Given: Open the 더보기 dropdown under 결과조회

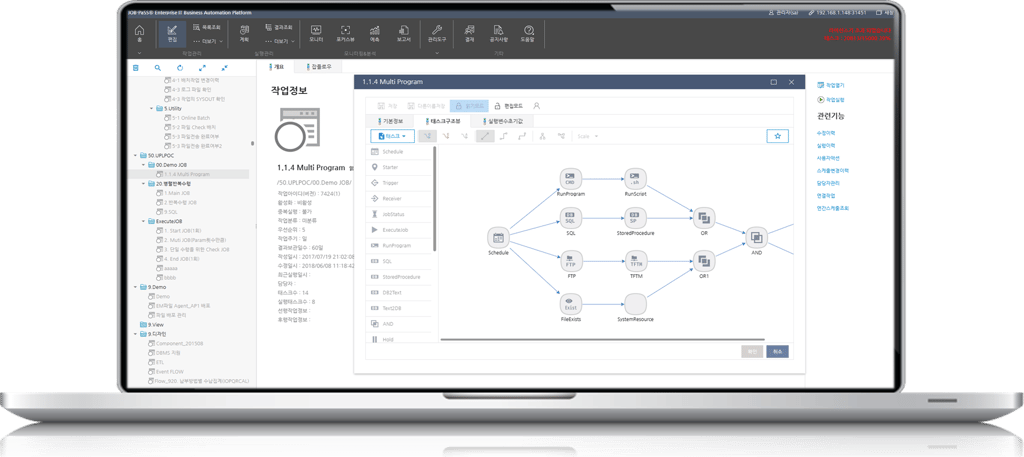Looking at the screenshot, I should [280, 41].
